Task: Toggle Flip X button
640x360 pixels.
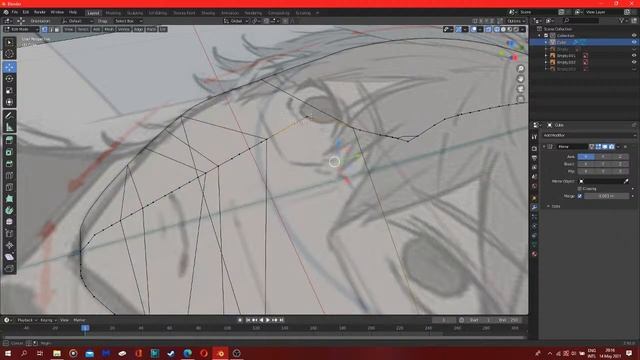Action: [x=586, y=171]
